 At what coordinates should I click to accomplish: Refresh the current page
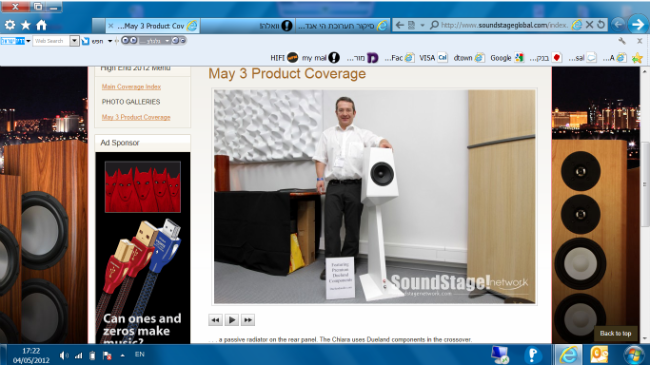click(x=601, y=25)
